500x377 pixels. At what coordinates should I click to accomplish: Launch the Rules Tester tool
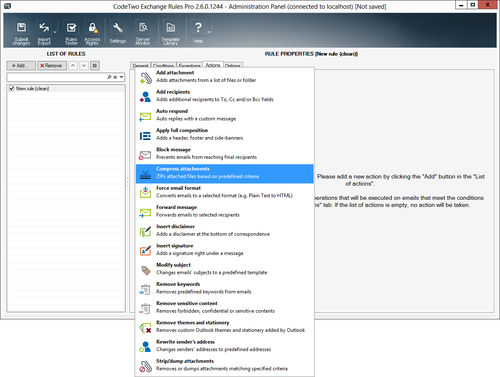[71, 33]
